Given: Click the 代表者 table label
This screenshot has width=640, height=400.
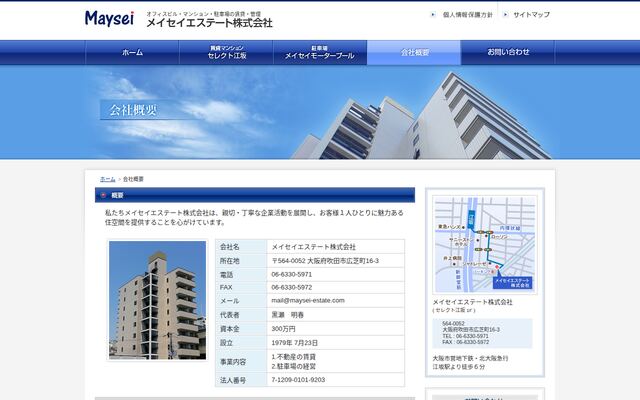Looking at the screenshot, I should point(230,315).
